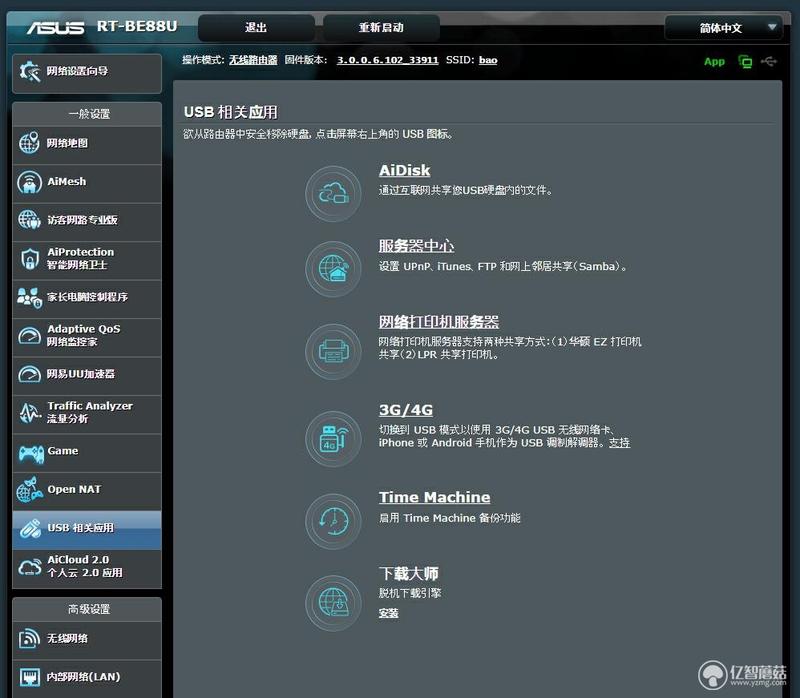800x698 pixels.
Task: Click firmware version 3.0.0.6.102_33911 link
Action: pos(387,60)
